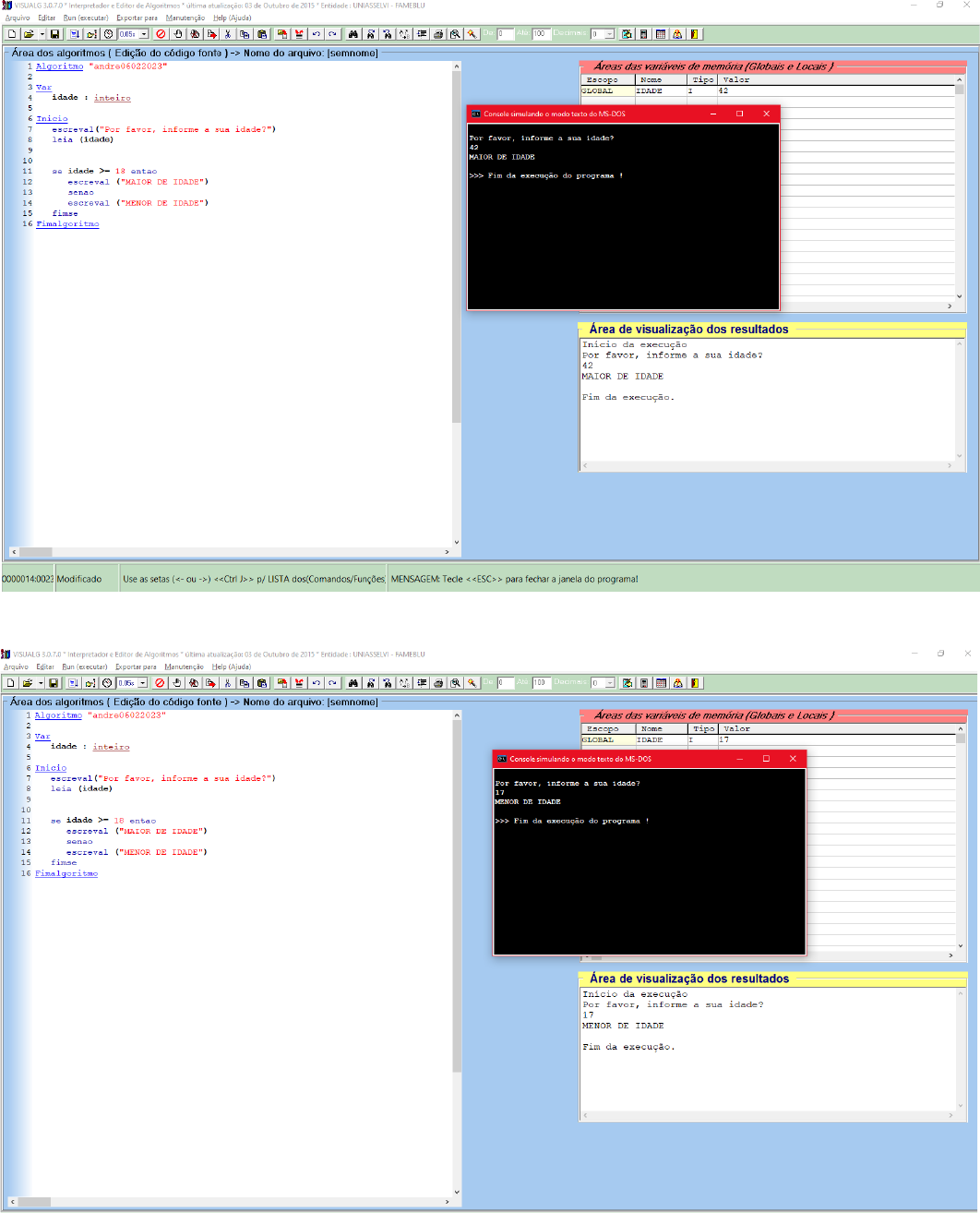Screen dimensions: 980x1213
Task: Open Manutenção menu in the upper window
Action: coord(185,18)
